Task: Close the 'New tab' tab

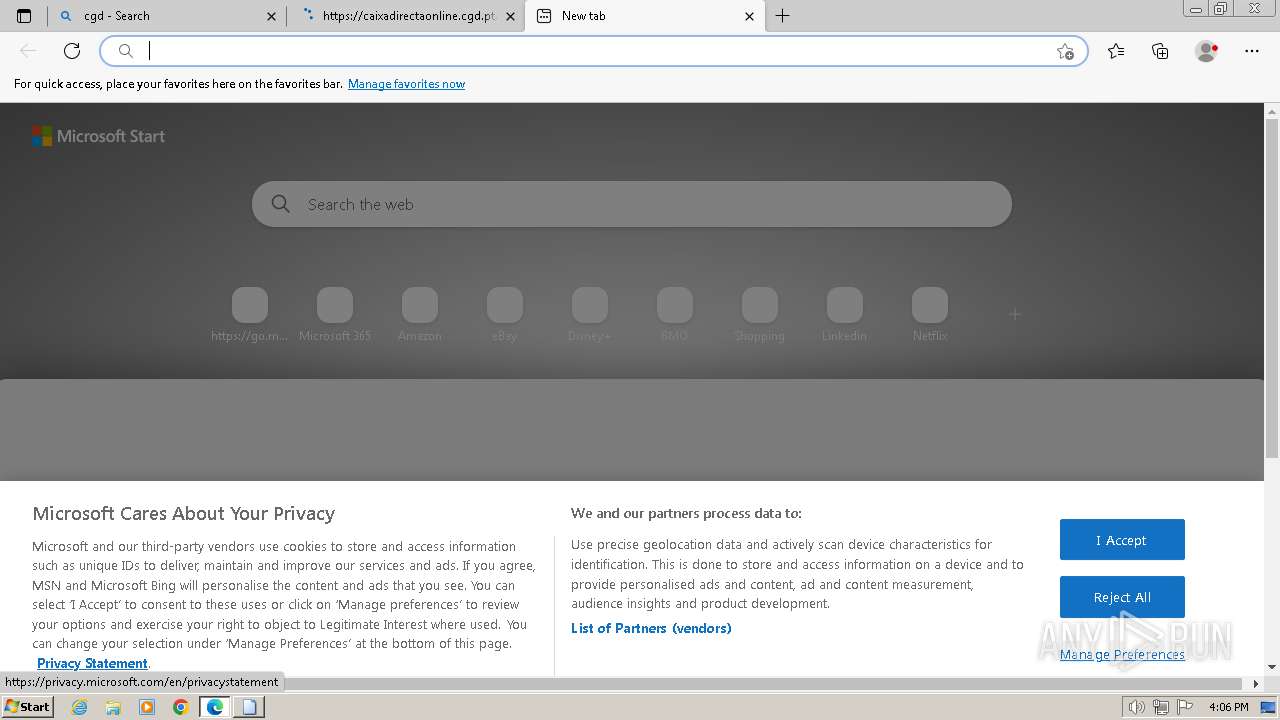Action: (750, 16)
